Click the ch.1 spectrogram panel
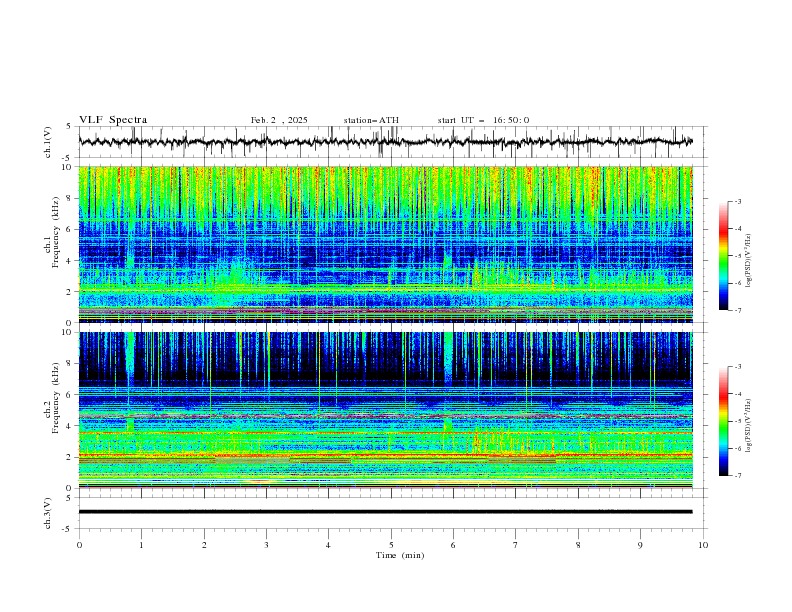792x612 pixels. coord(386,244)
